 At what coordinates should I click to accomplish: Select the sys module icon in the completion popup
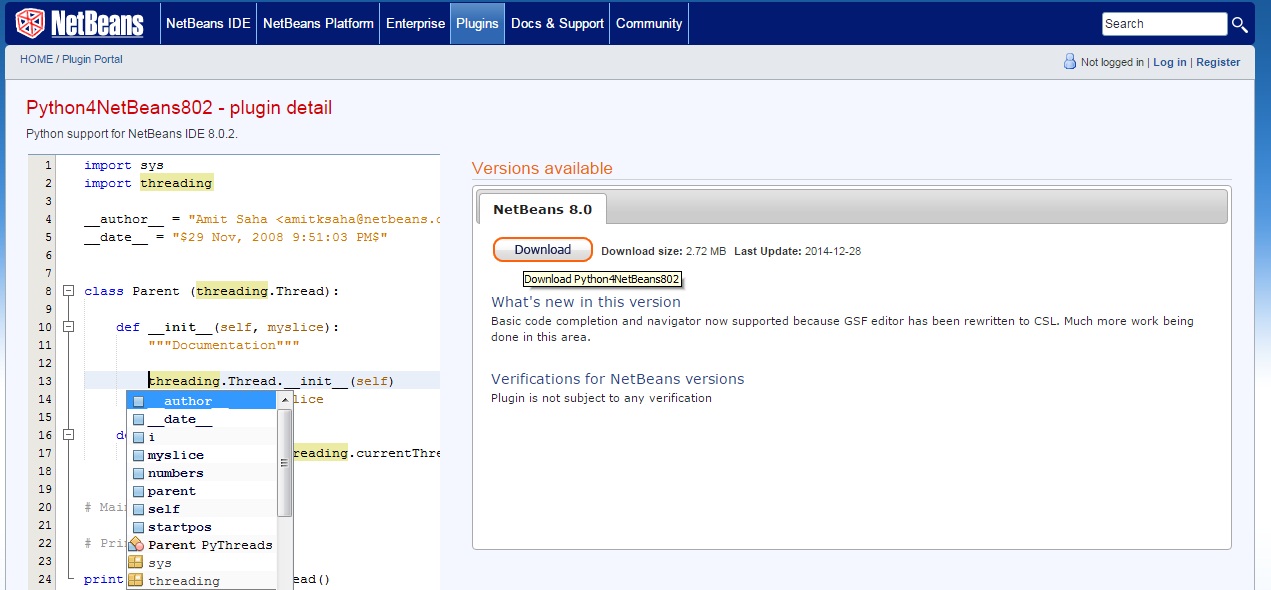[138, 561]
